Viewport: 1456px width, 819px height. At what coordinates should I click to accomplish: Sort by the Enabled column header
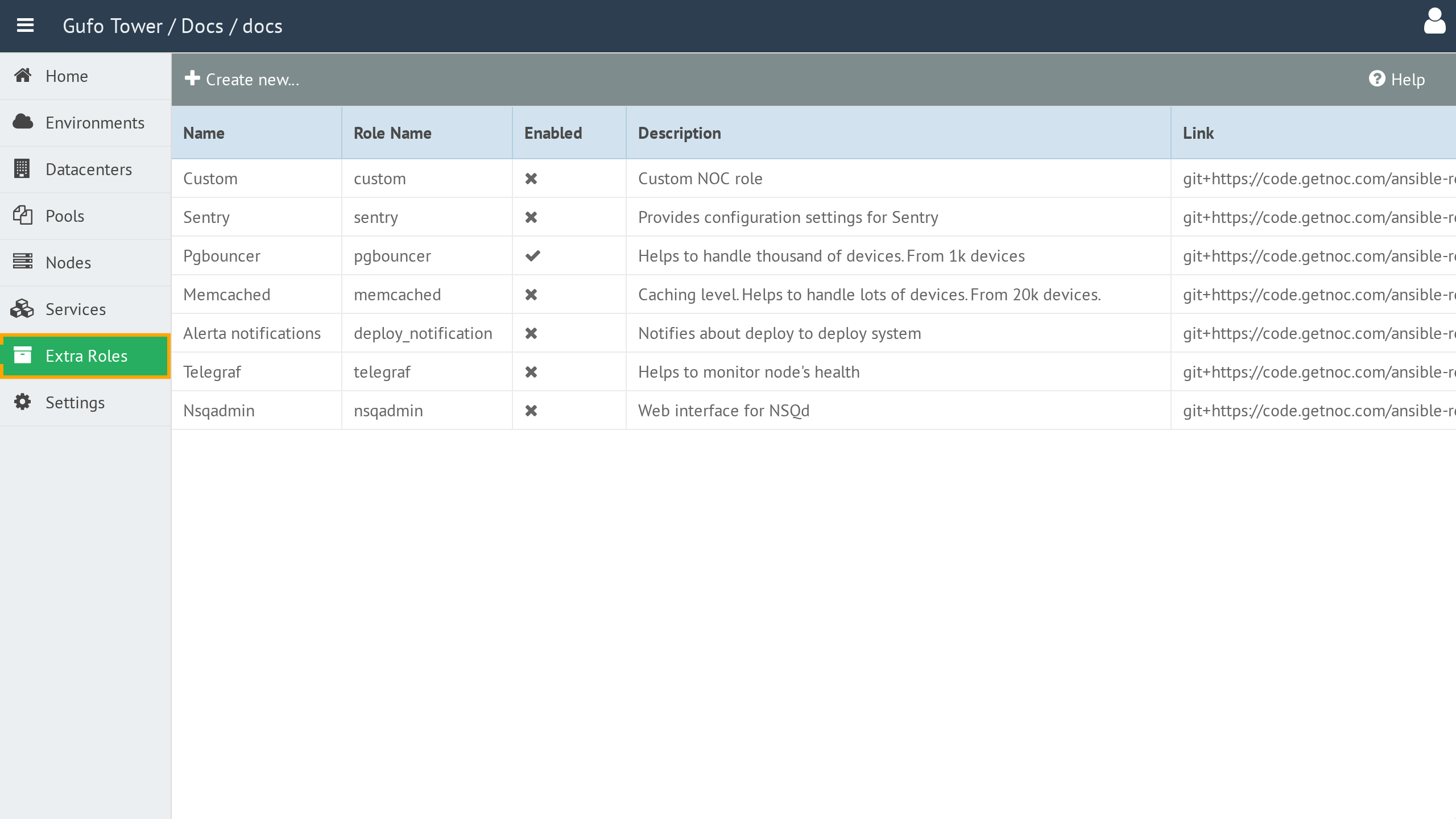(553, 133)
